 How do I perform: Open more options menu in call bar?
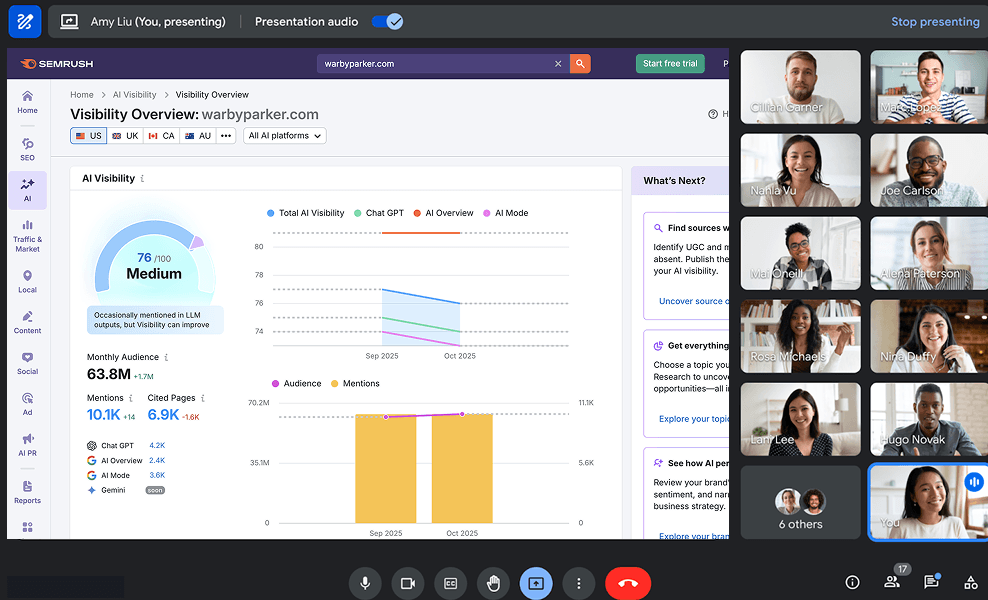tap(578, 582)
